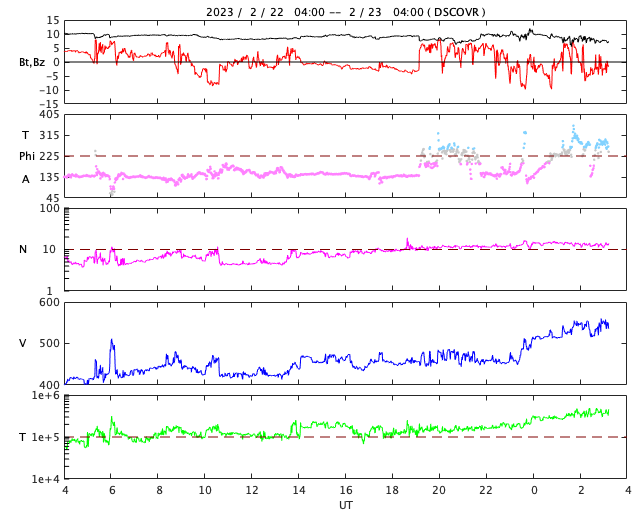Click the '405' tick label
Screen dimensions: 640x512
49,115
